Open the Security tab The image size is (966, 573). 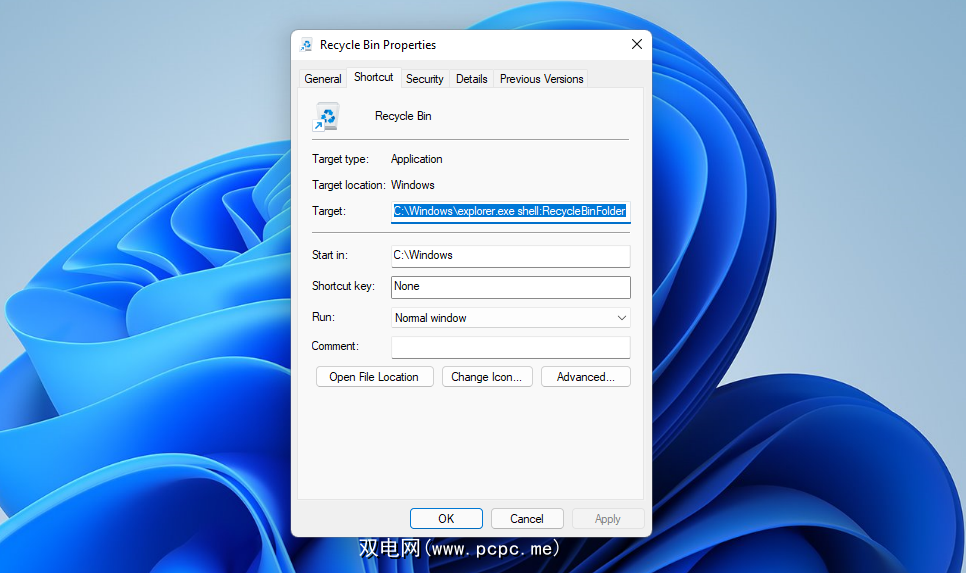[x=424, y=79]
